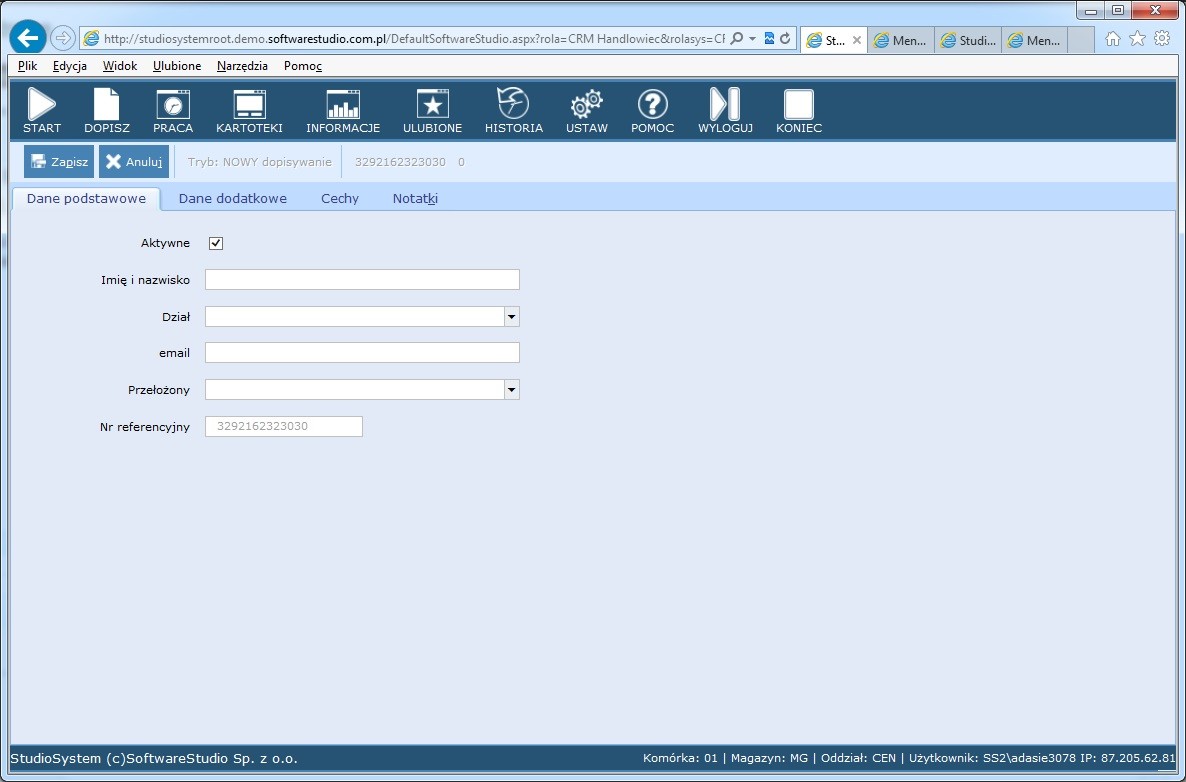
Task: Click browser back arrow button
Action: [28, 38]
